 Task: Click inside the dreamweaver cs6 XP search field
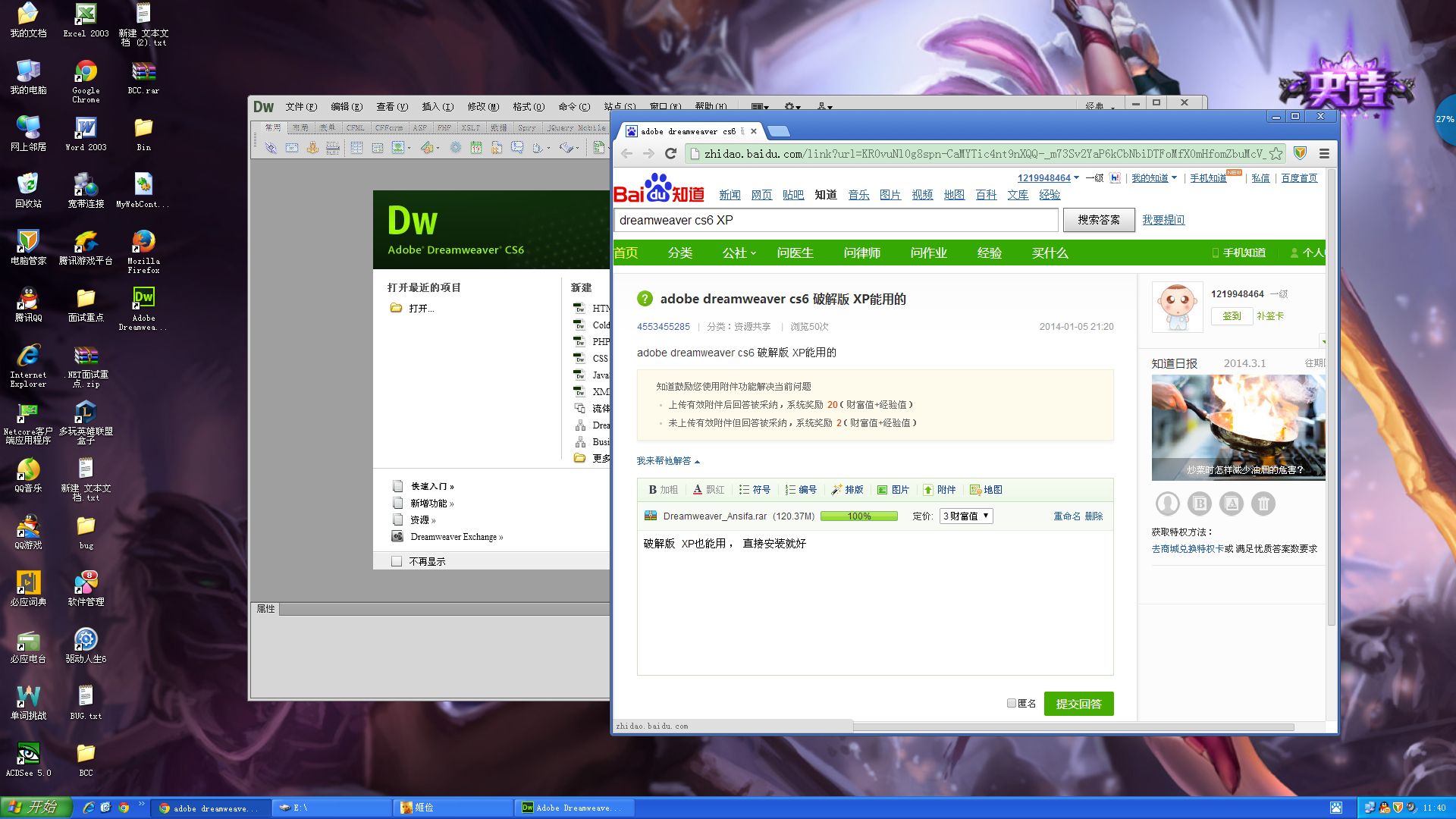point(834,220)
